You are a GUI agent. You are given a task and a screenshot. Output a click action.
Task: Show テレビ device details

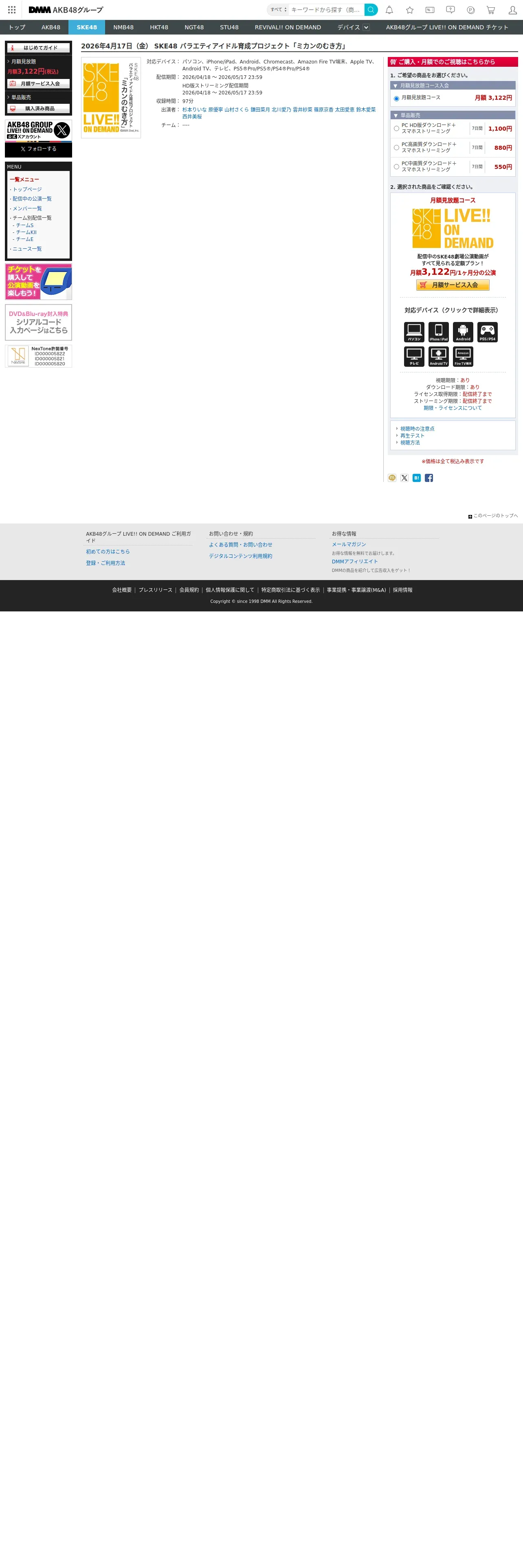point(414,356)
